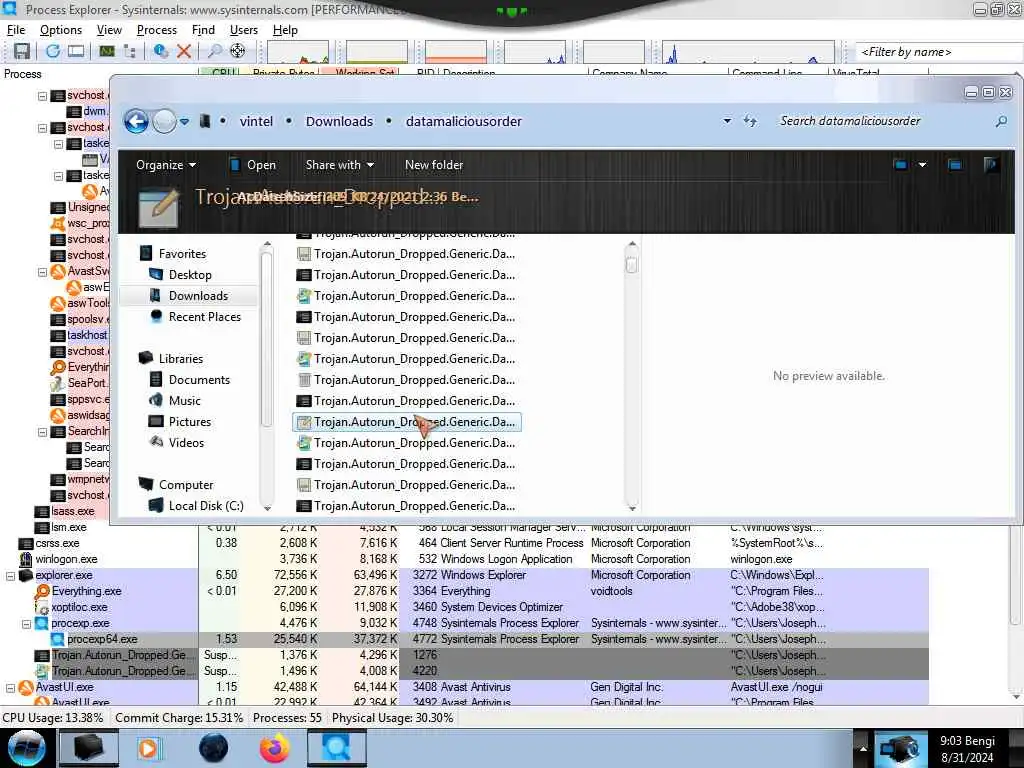Click the Open button in Explorer toolbar
The image size is (1024, 768).
tap(253, 165)
